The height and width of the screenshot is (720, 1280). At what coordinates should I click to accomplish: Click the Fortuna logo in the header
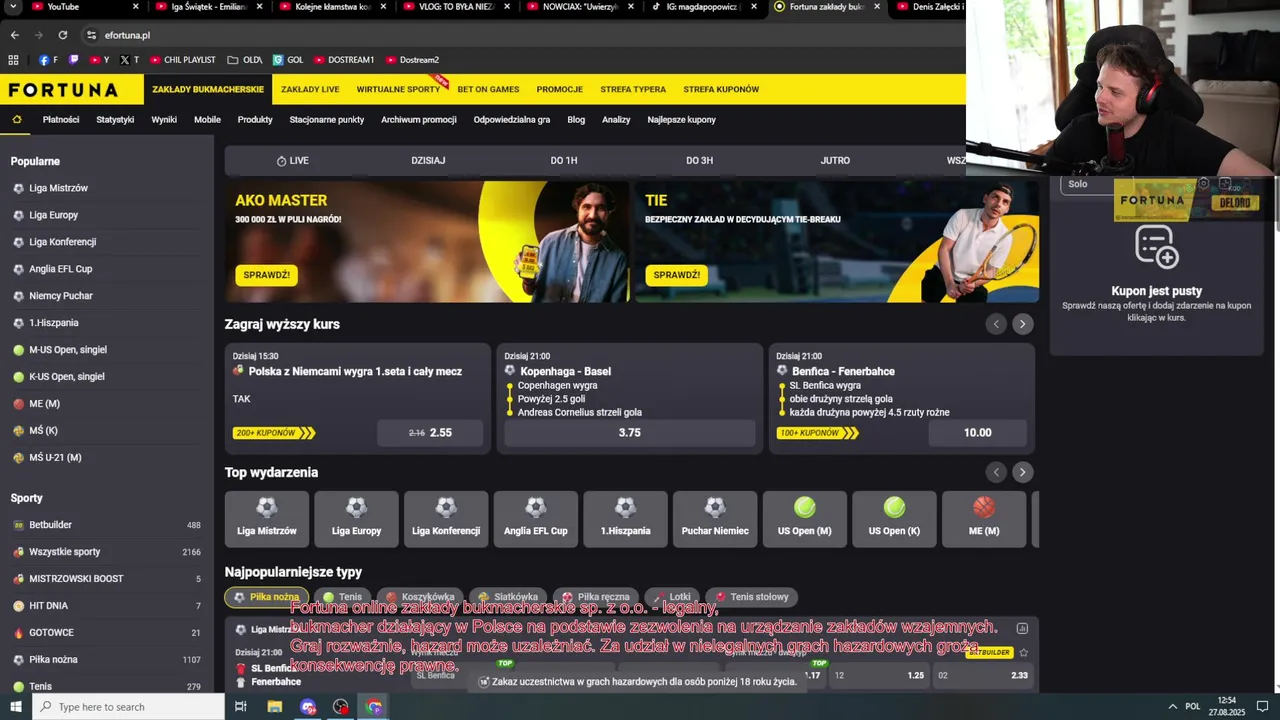63,90
